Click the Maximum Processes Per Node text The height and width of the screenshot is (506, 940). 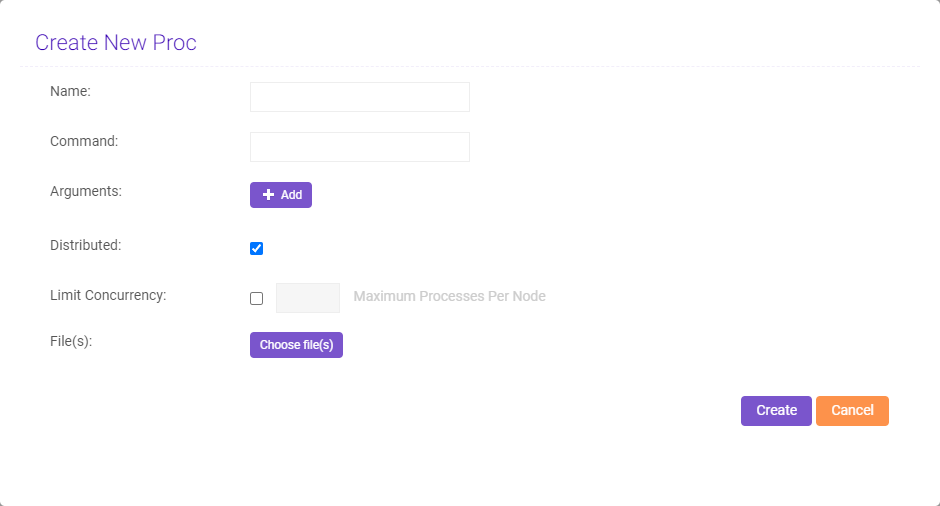coord(449,296)
